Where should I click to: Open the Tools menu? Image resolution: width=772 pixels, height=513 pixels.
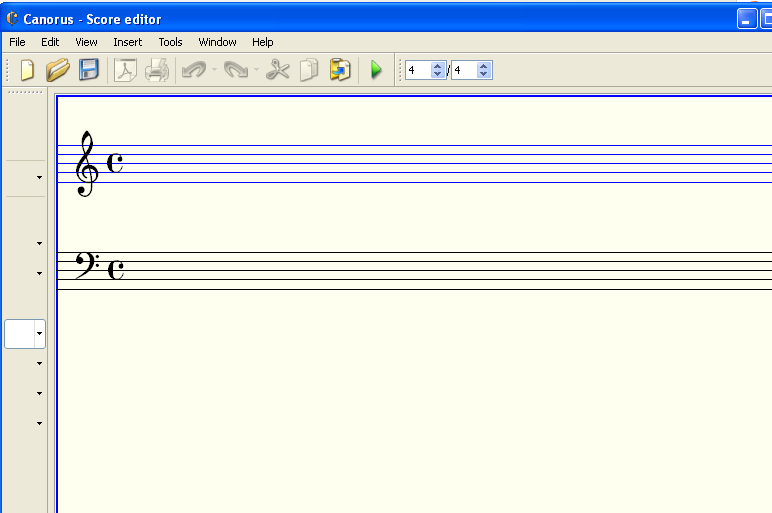170,42
